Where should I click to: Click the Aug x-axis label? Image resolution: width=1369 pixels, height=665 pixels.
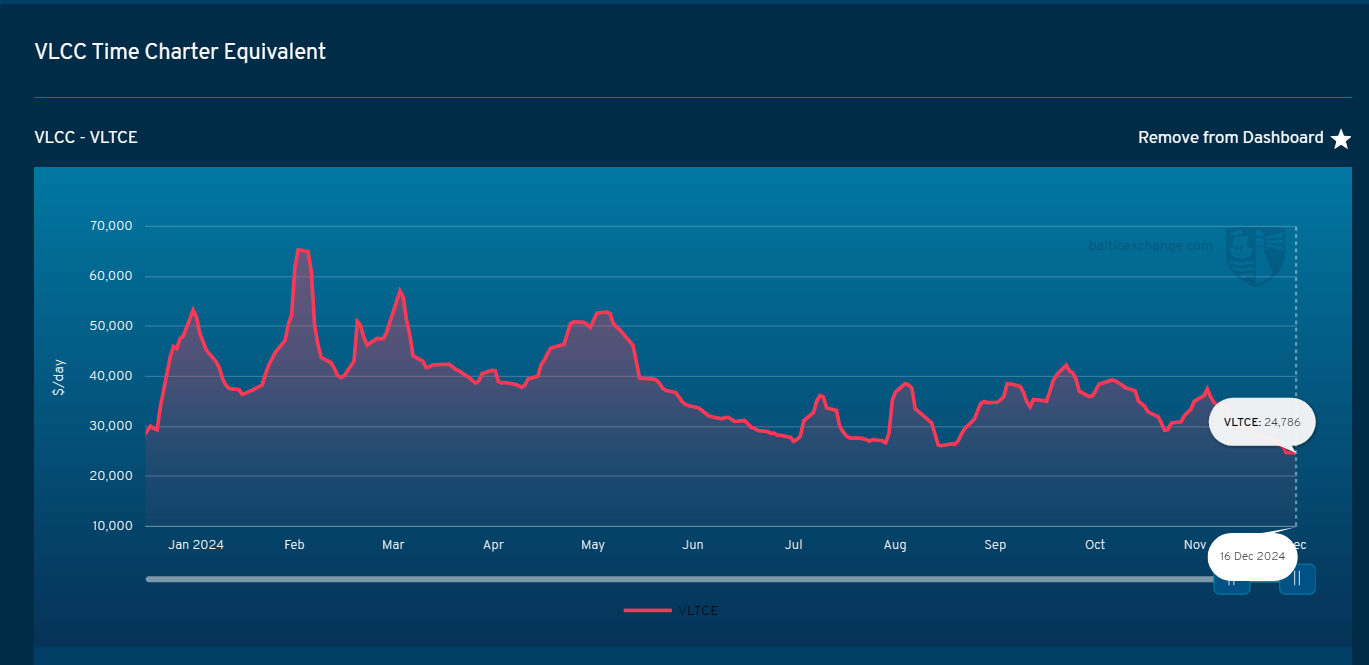pyautogui.click(x=895, y=545)
